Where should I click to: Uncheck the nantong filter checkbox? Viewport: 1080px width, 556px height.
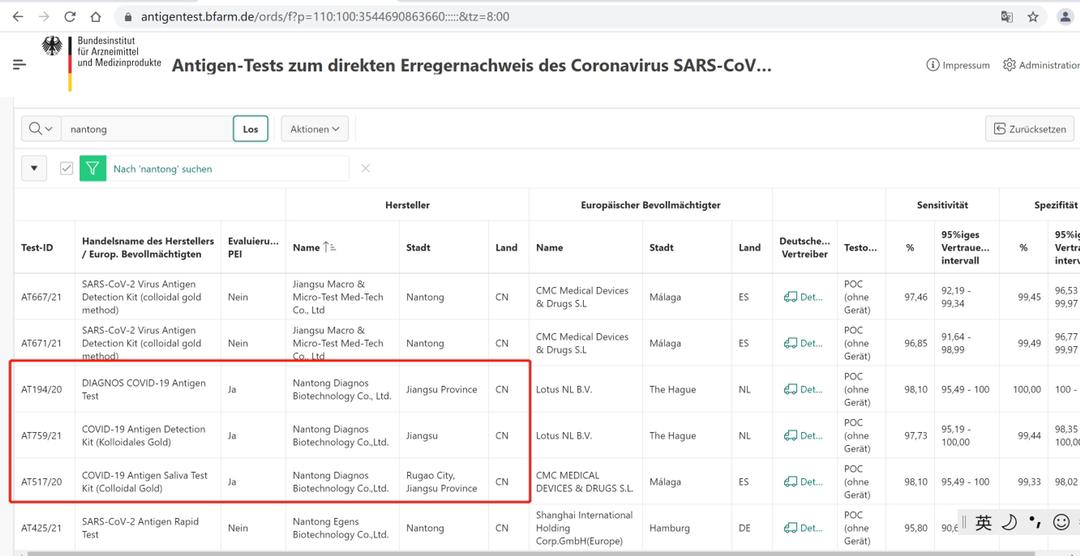[66, 169]
